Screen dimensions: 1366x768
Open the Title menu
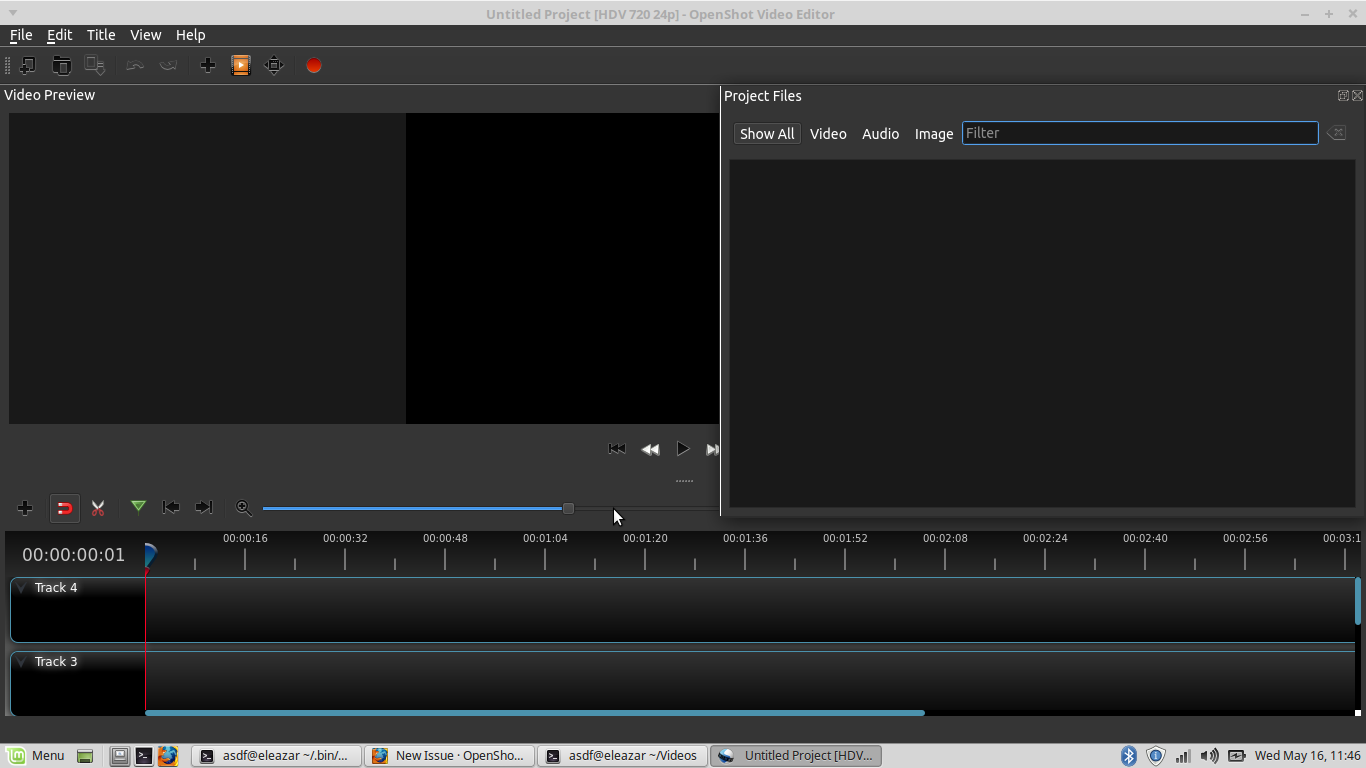coord(101,34)
